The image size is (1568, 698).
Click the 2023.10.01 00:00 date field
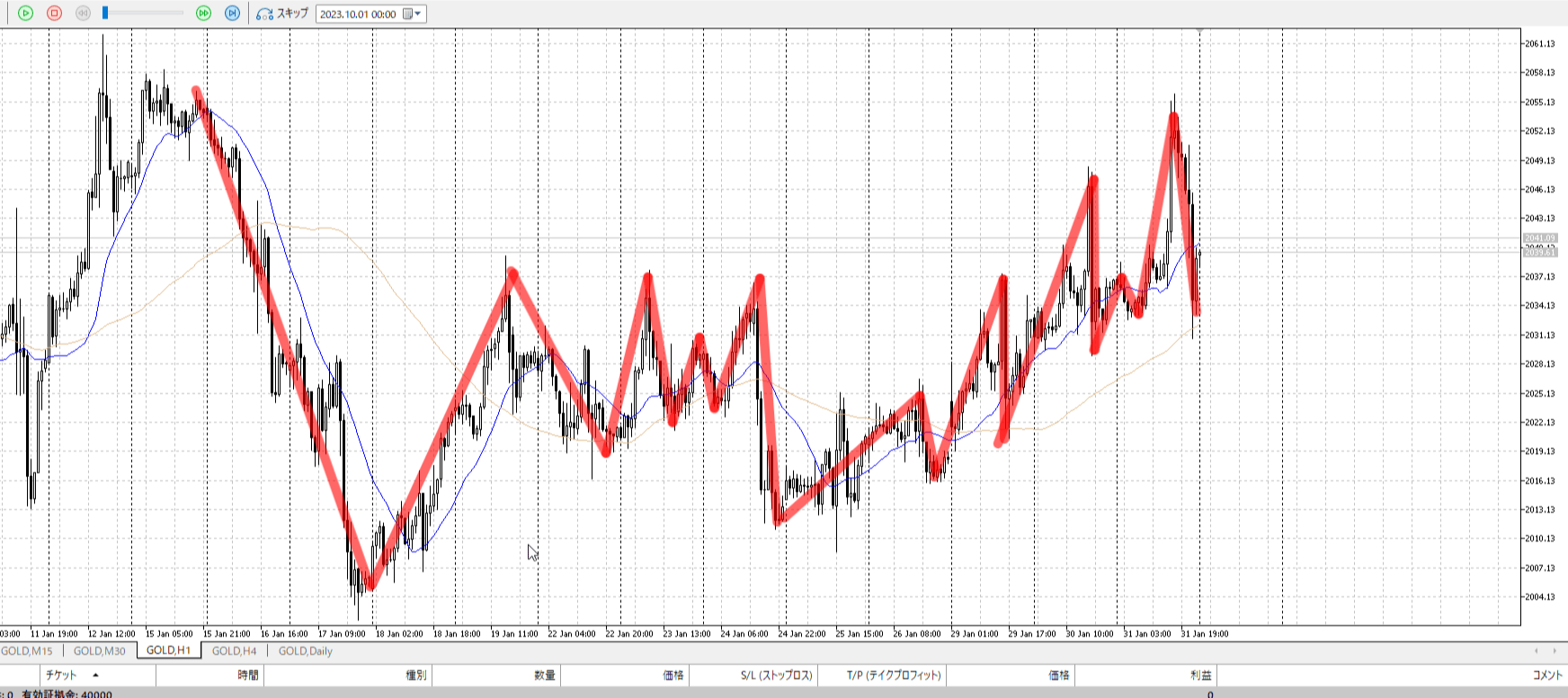point(358,14)
